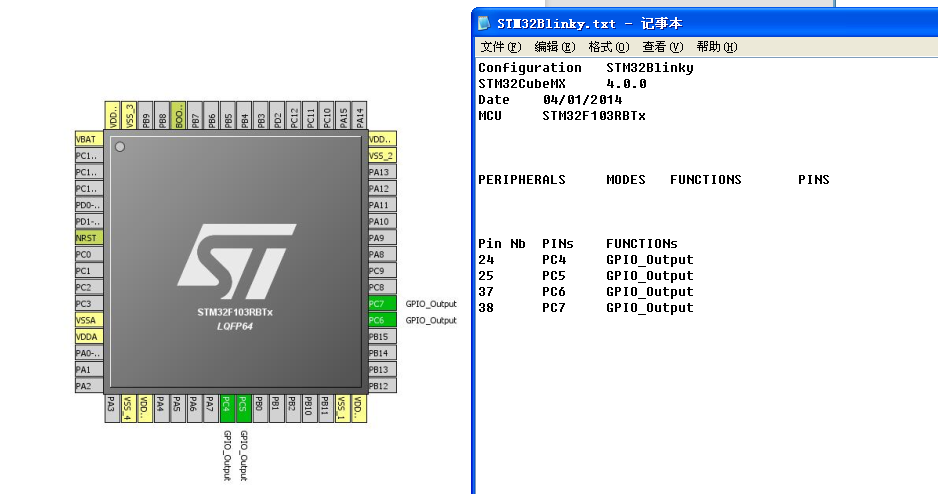This screenshot has width=938, height=494.
Task: Select pin PB10 at the bottom
Action: tap(309, 408)
